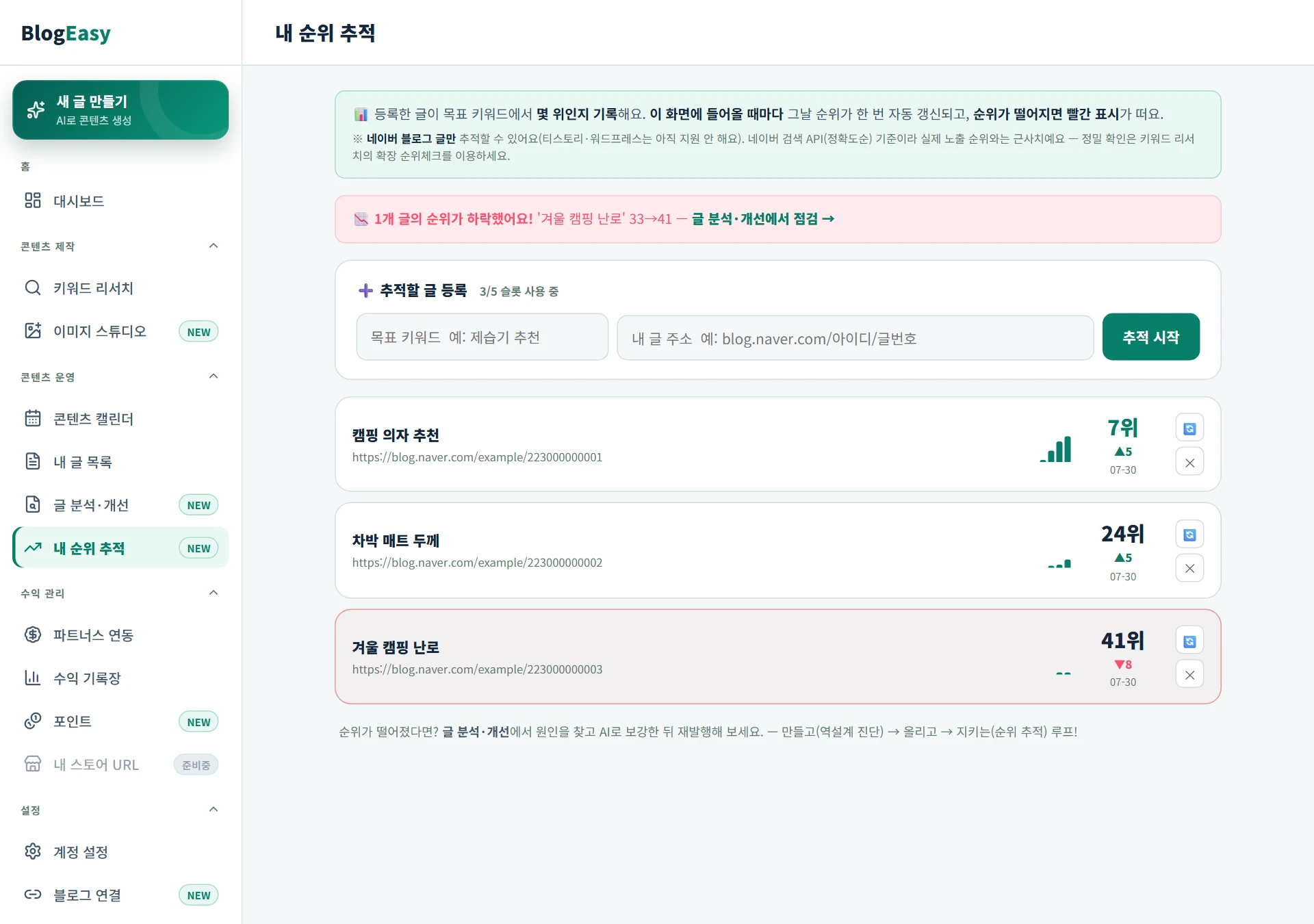Click the bar chart sparkline for 캠핑 의자 추천
This screenshot has width=1314, height=924.
point(1055,450)
